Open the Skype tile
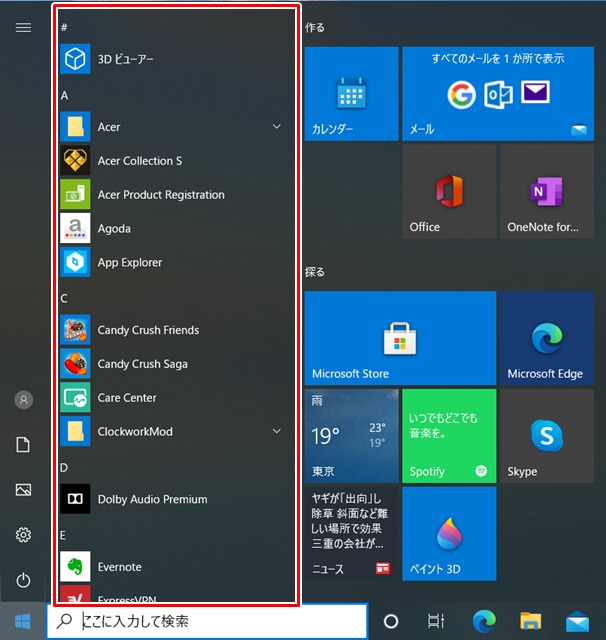Screen dimensions: 606x640 [x=547, y=436]
